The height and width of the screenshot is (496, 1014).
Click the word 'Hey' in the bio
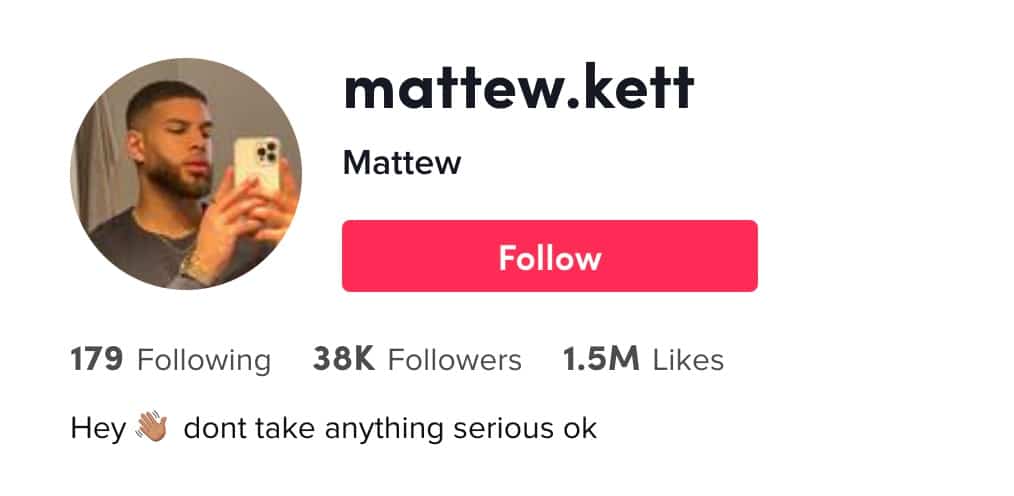pyautogui.click(x=98, y=429)
